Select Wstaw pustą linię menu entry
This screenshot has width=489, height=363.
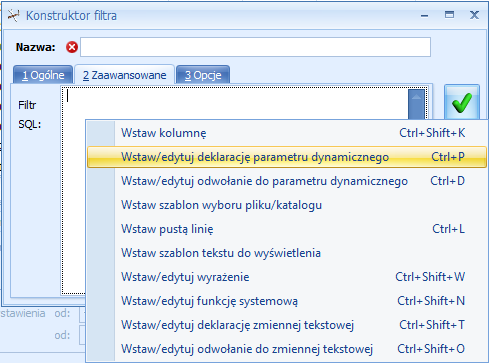287,229
